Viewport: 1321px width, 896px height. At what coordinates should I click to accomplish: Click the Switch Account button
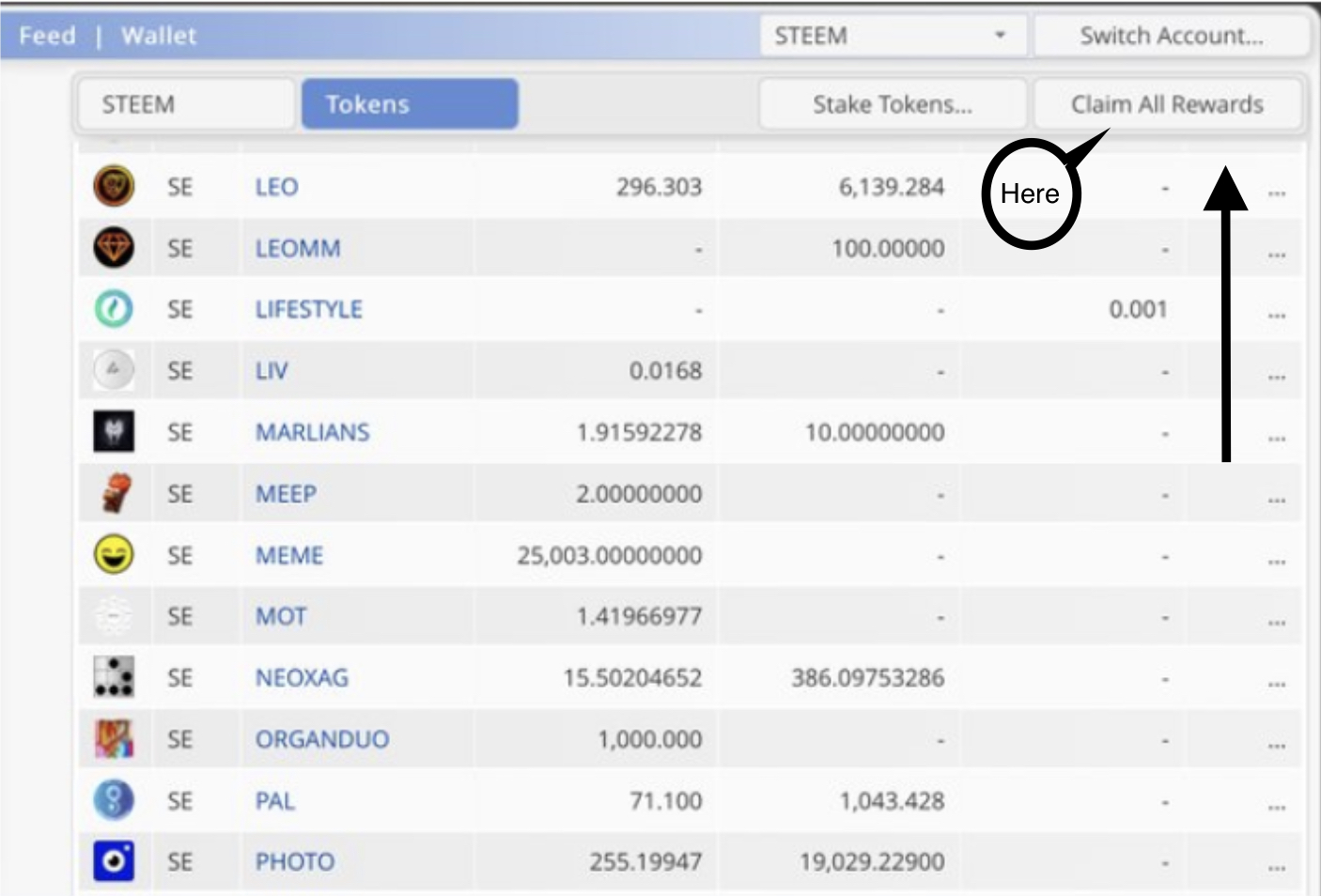point(1171,36)
